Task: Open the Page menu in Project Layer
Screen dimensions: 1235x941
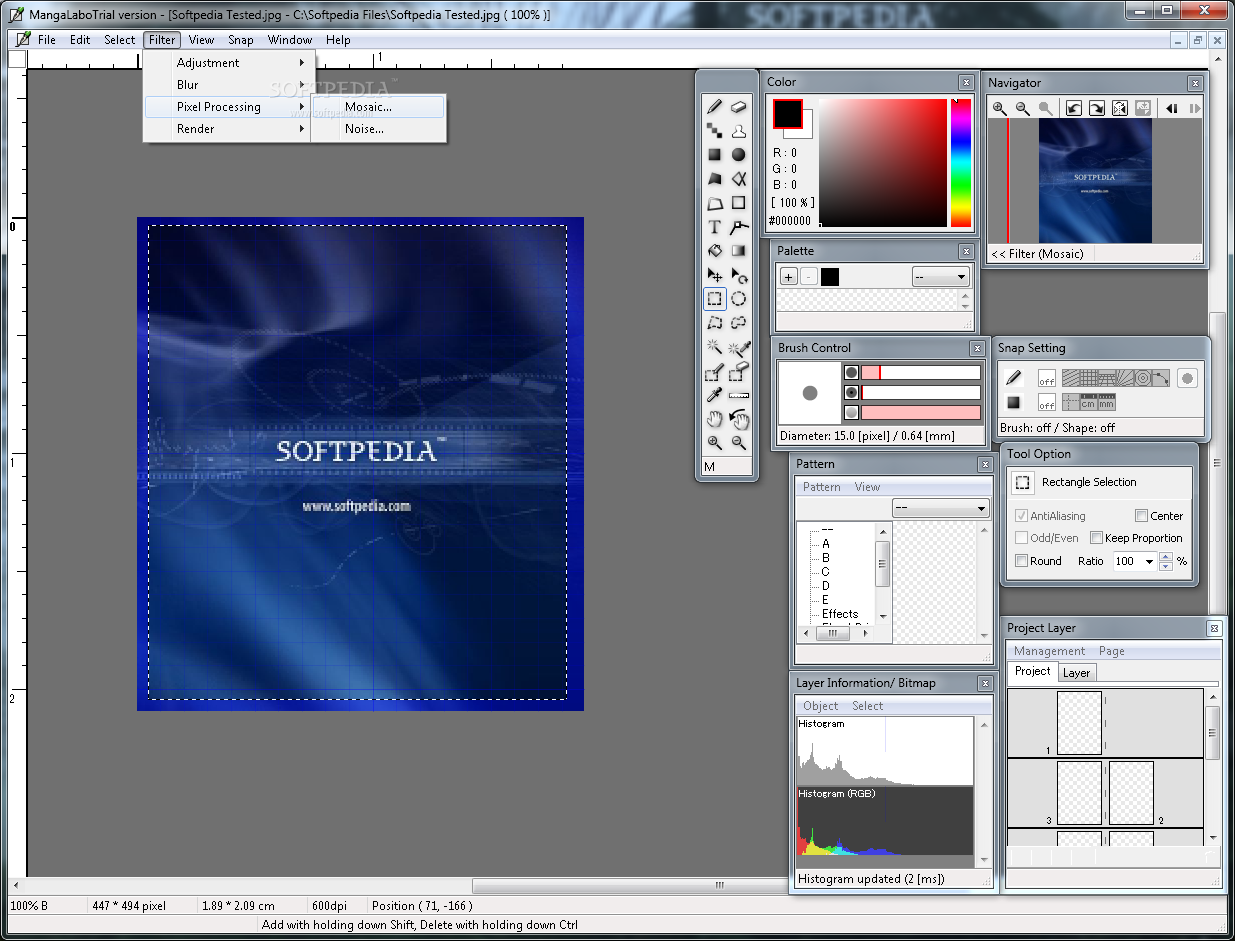Action: [1111, 651]
